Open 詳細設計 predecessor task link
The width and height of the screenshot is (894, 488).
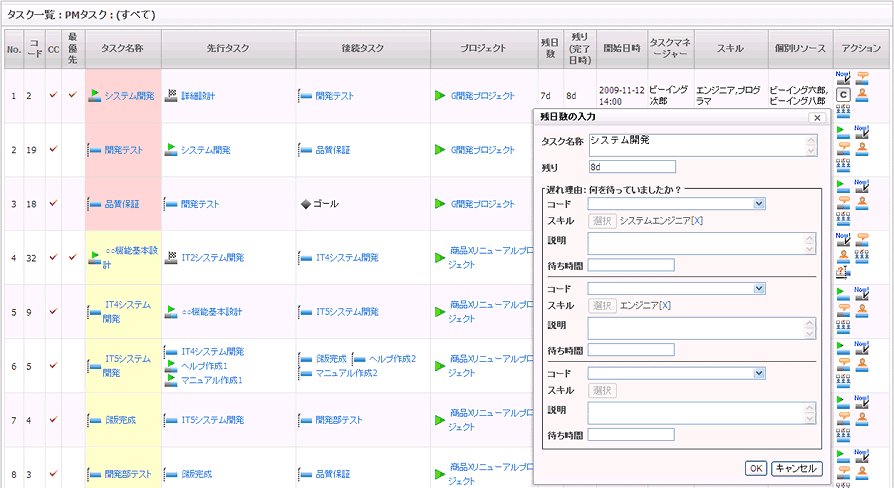[198, 96]
